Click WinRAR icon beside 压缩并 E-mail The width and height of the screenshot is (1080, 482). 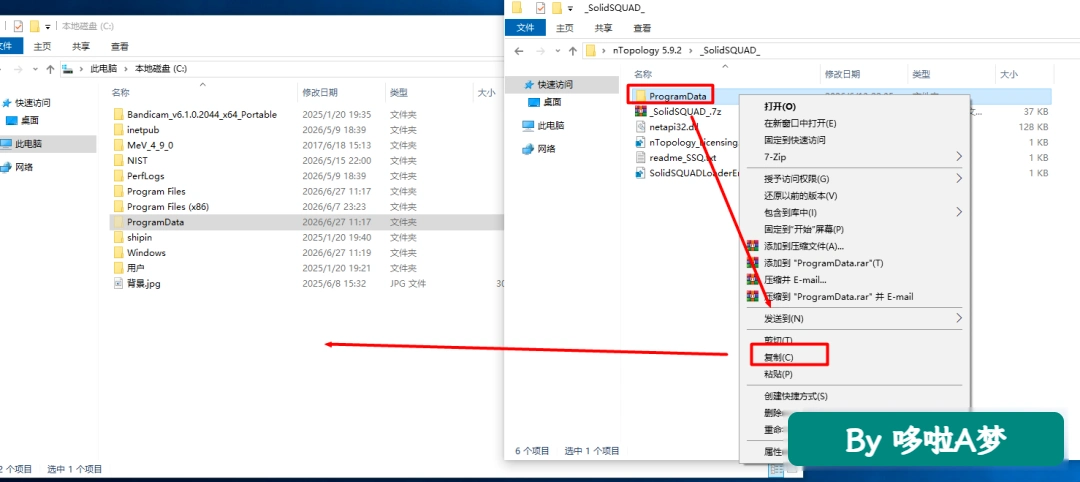[x=753, y=280]
